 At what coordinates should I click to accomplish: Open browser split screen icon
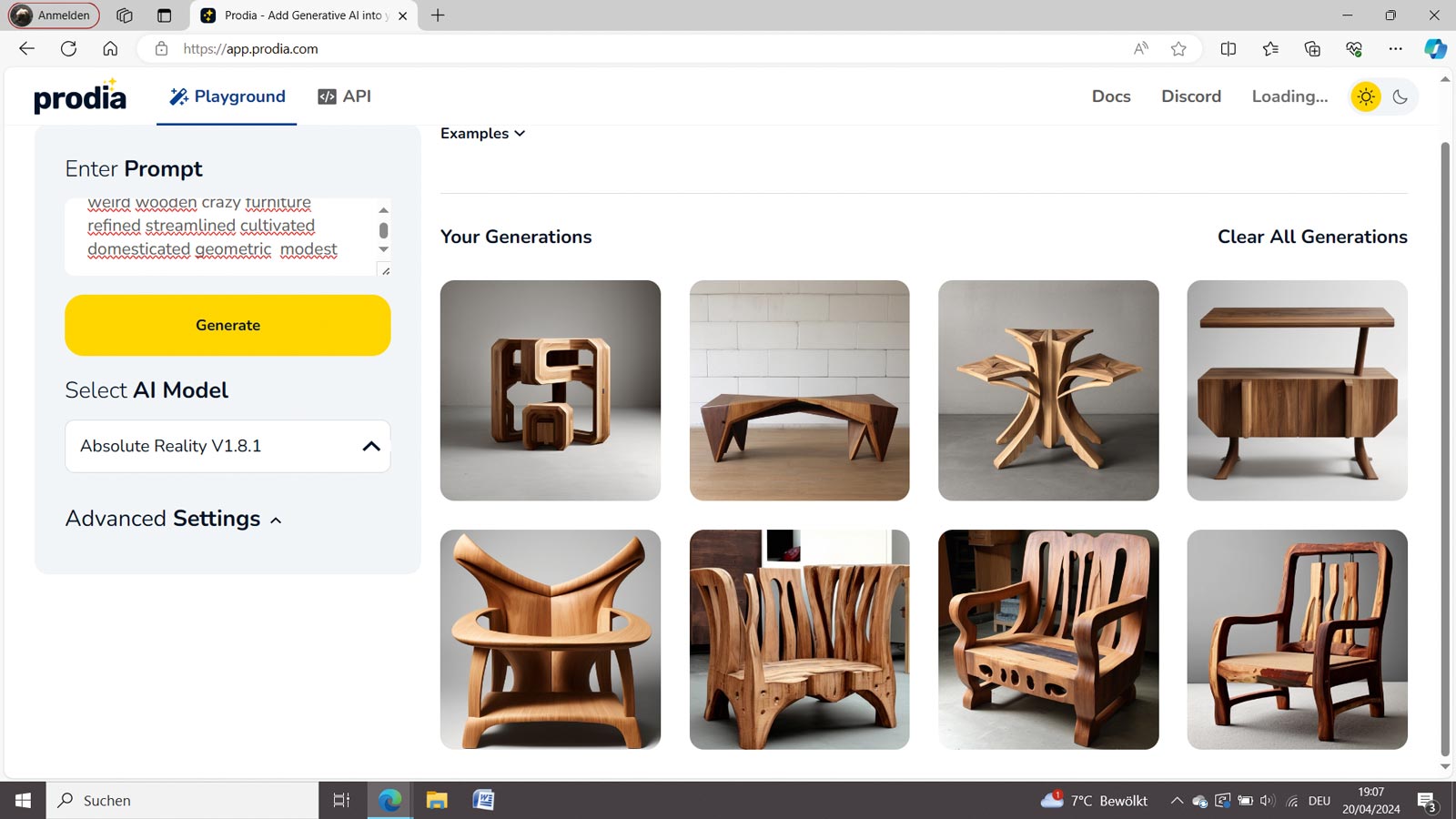[1228, 49]
